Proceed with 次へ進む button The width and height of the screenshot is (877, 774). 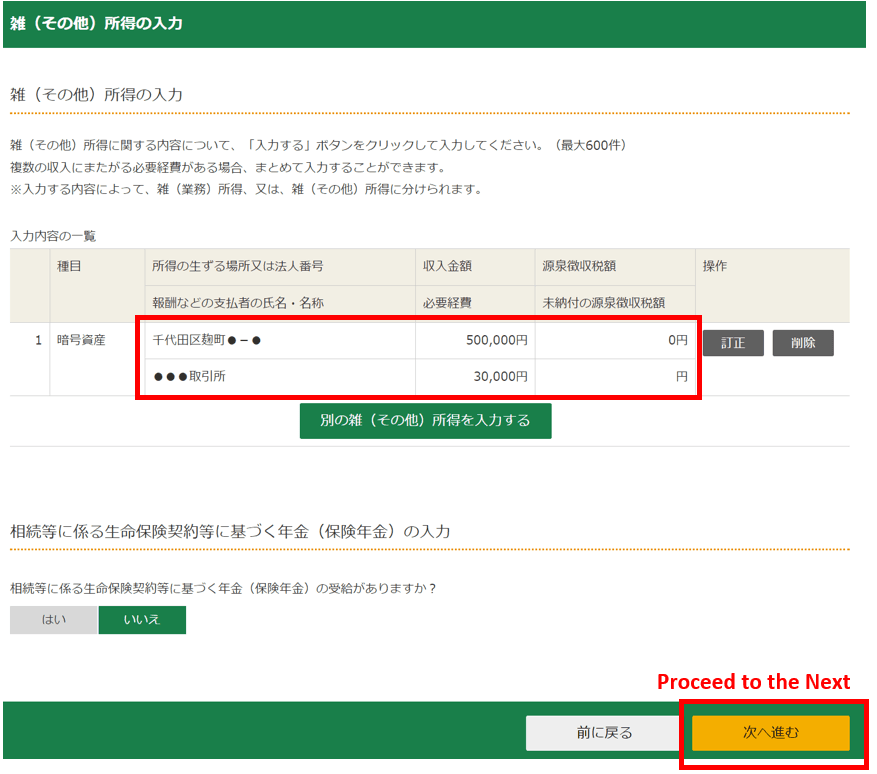pos(771,733)
